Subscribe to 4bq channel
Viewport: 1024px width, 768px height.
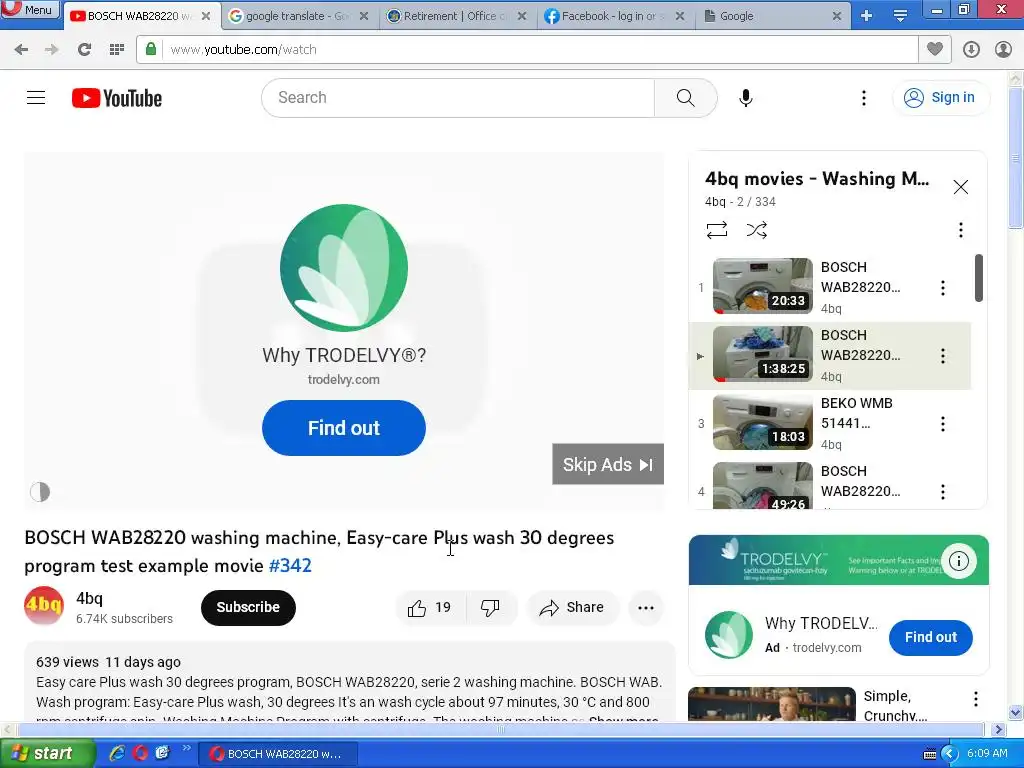coord(248,607)
